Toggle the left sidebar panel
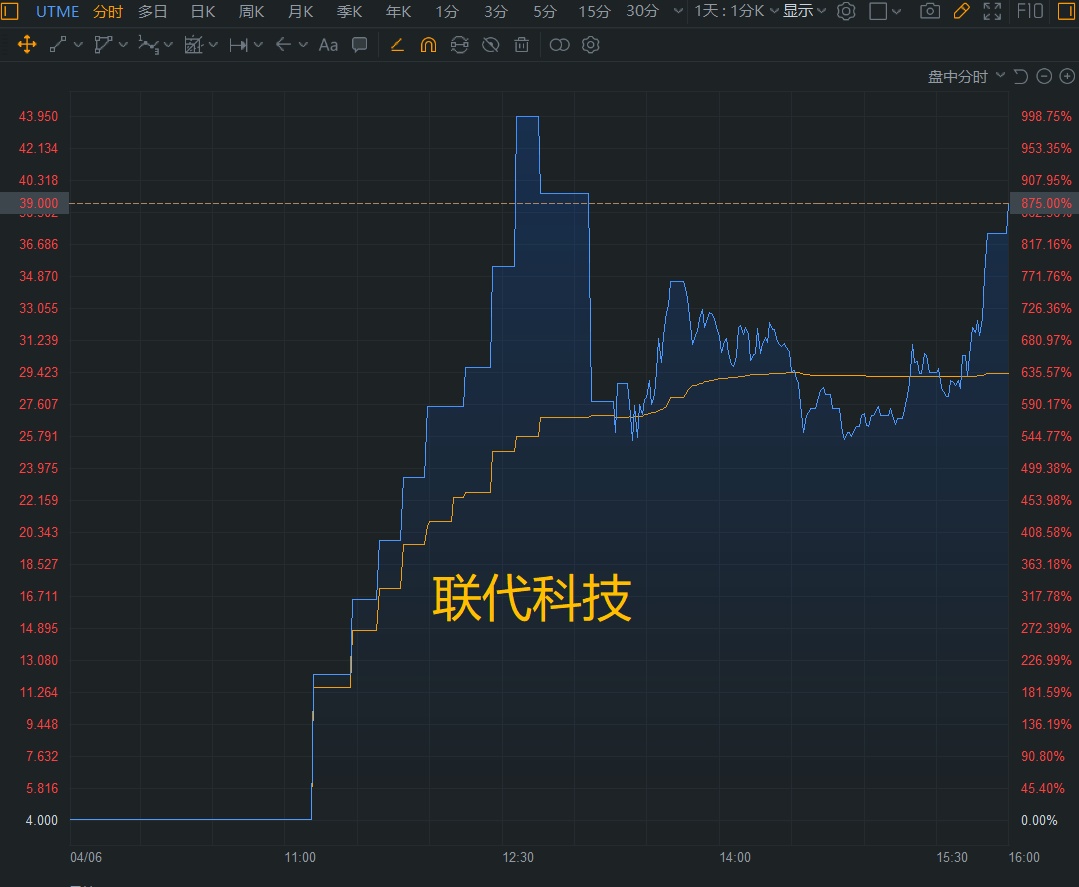1079x887 pixels. [10, 11]
